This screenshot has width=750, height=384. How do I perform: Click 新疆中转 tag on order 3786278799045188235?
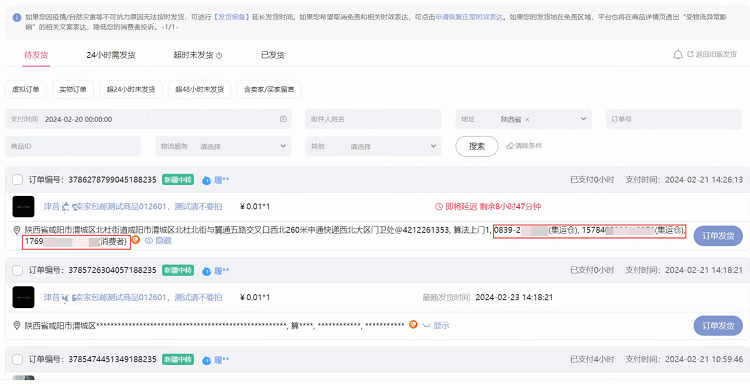point(178,180)
